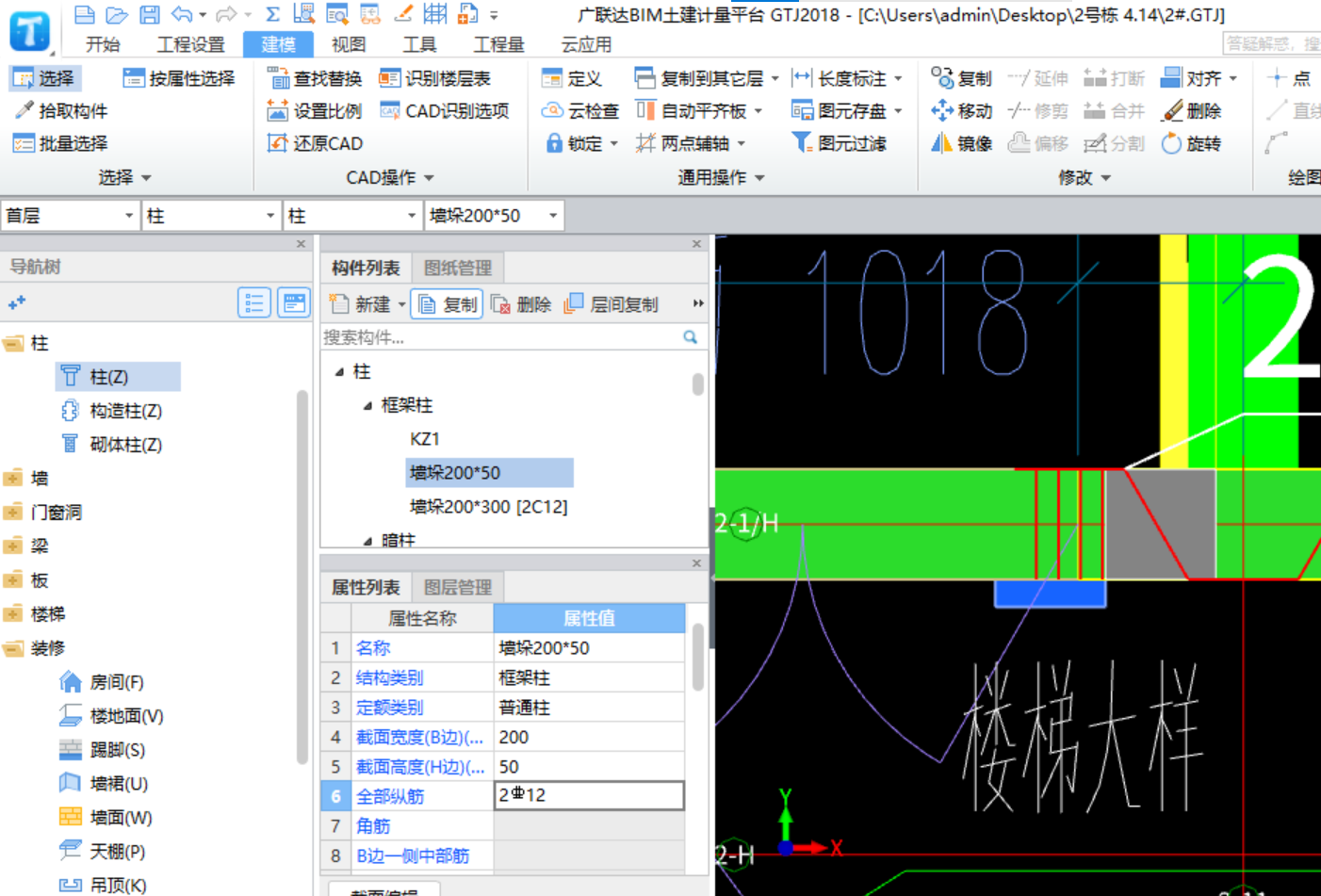
Task: Open the 工程量 ribbon tab
Action: click(498, 44)
